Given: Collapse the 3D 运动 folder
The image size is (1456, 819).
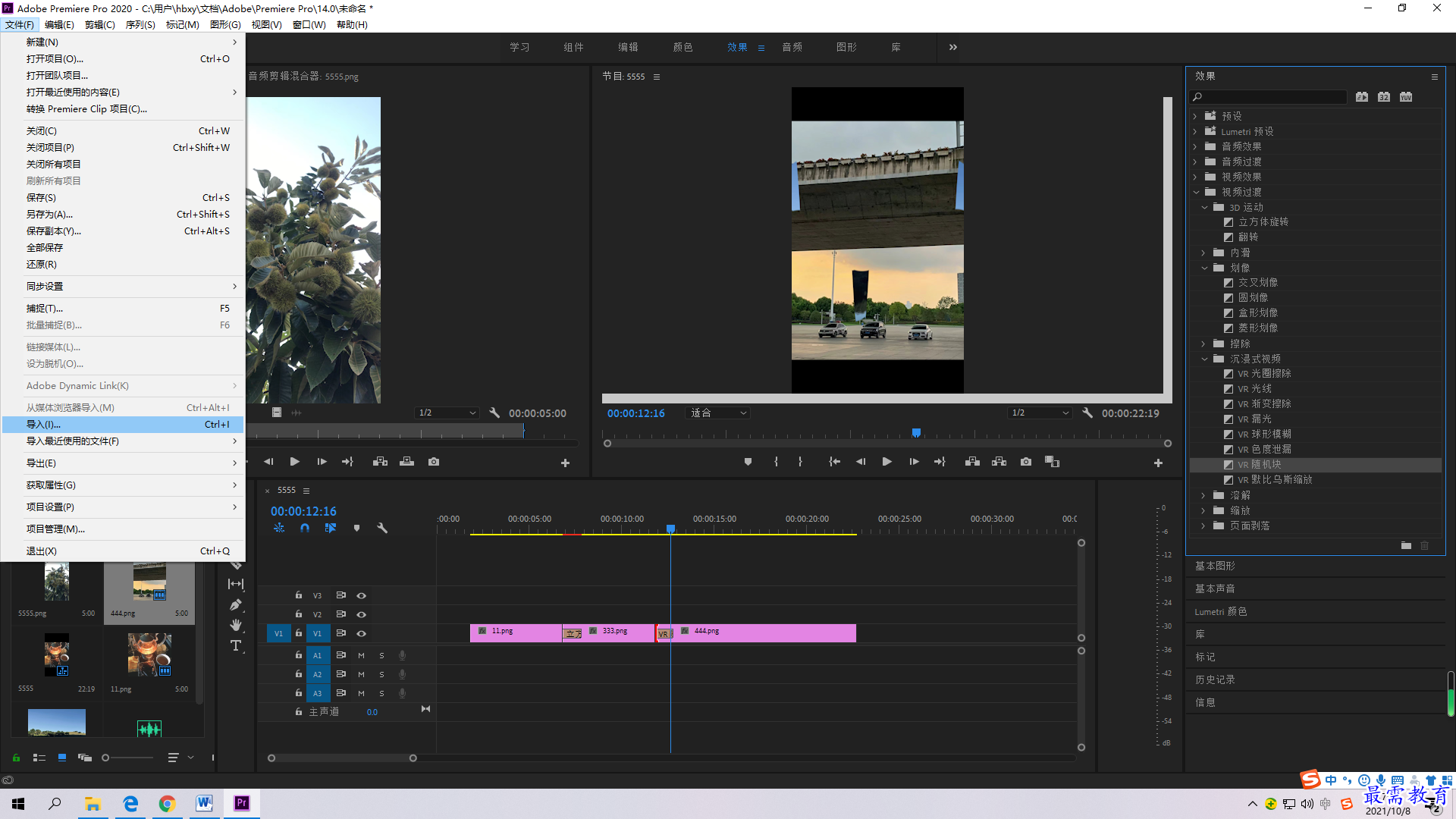Looking at the screenshot, I should 1204,207.
